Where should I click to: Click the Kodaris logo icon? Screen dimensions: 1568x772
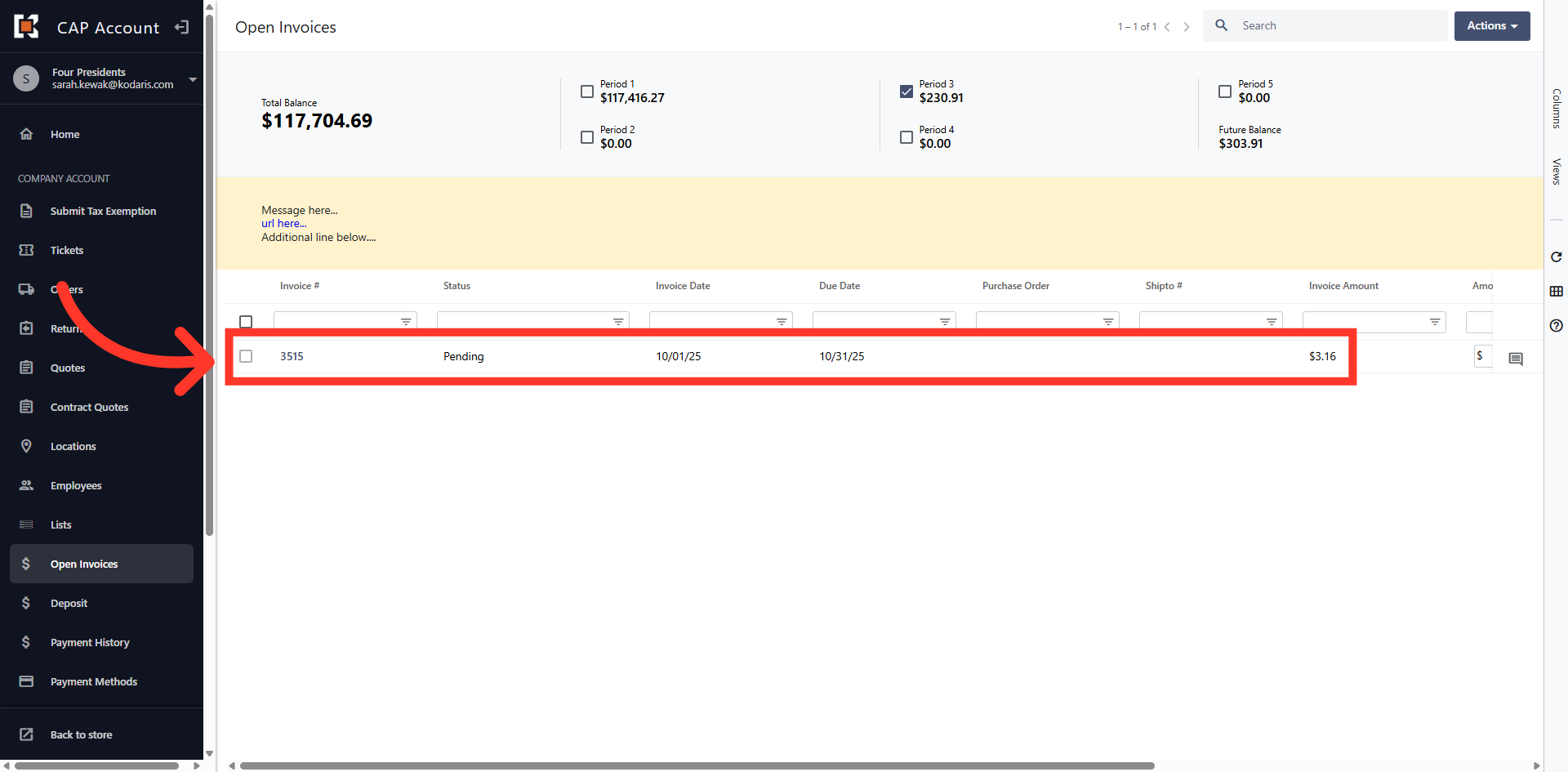(26, 26)
